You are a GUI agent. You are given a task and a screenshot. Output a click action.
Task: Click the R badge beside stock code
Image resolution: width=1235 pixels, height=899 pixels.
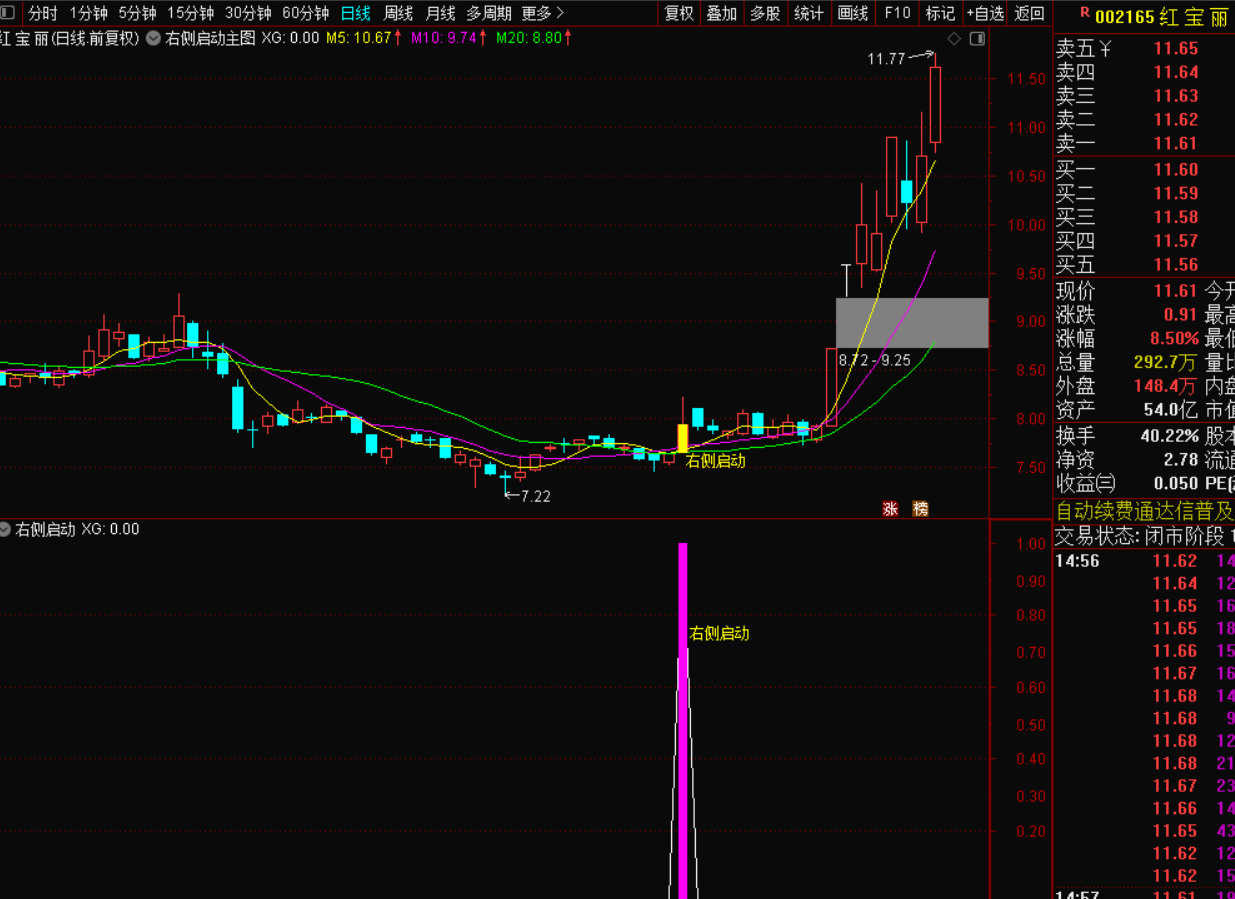1085,13
